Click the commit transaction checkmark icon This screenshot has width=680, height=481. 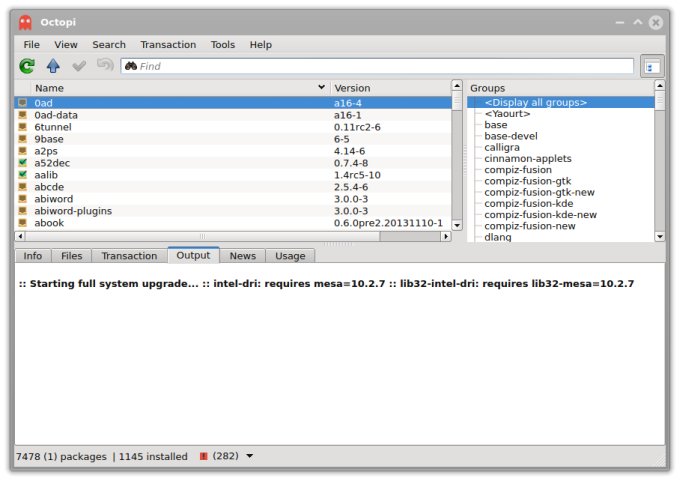[79, 66]
